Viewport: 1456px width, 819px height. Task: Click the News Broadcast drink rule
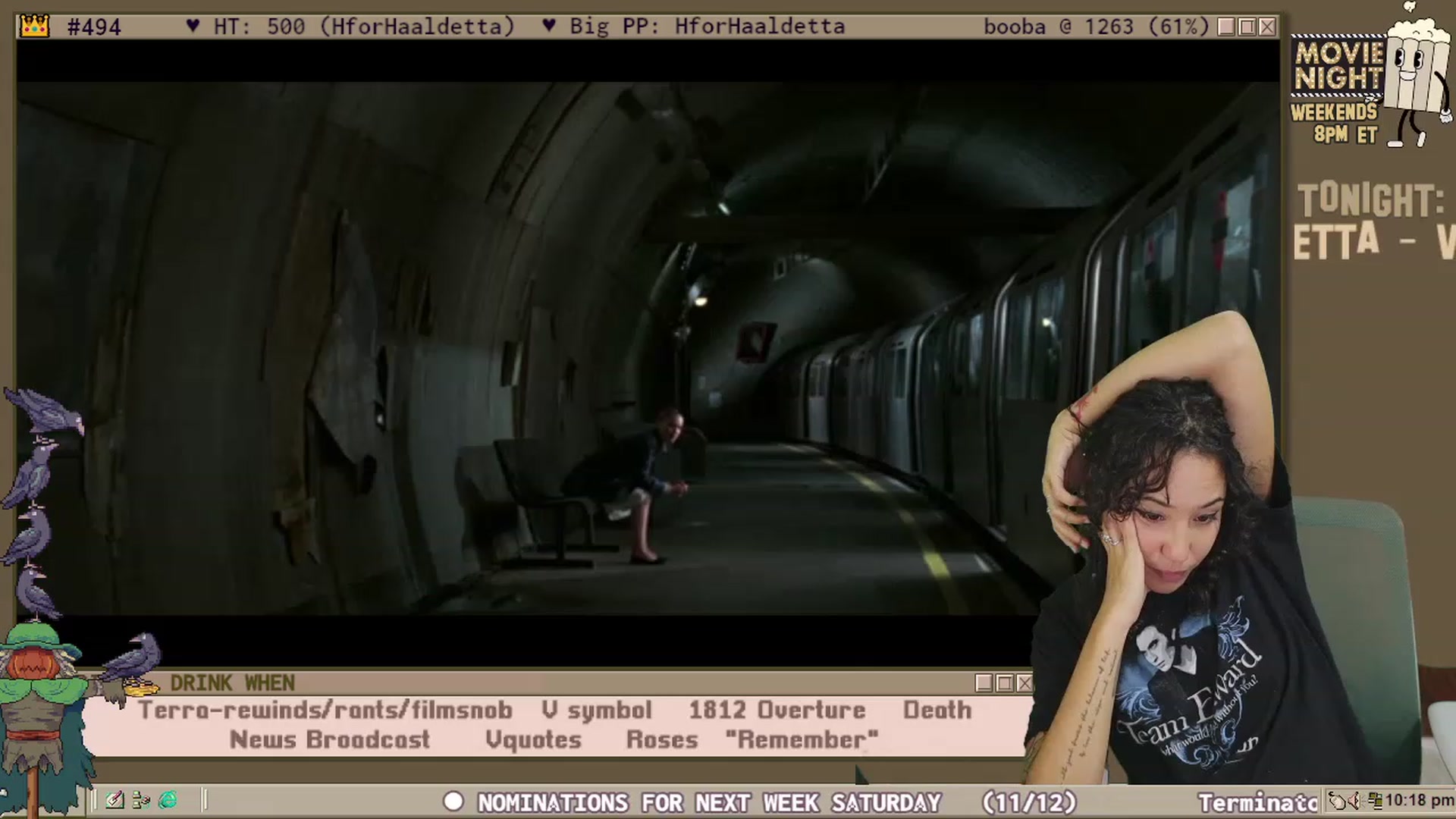[330, 739]
